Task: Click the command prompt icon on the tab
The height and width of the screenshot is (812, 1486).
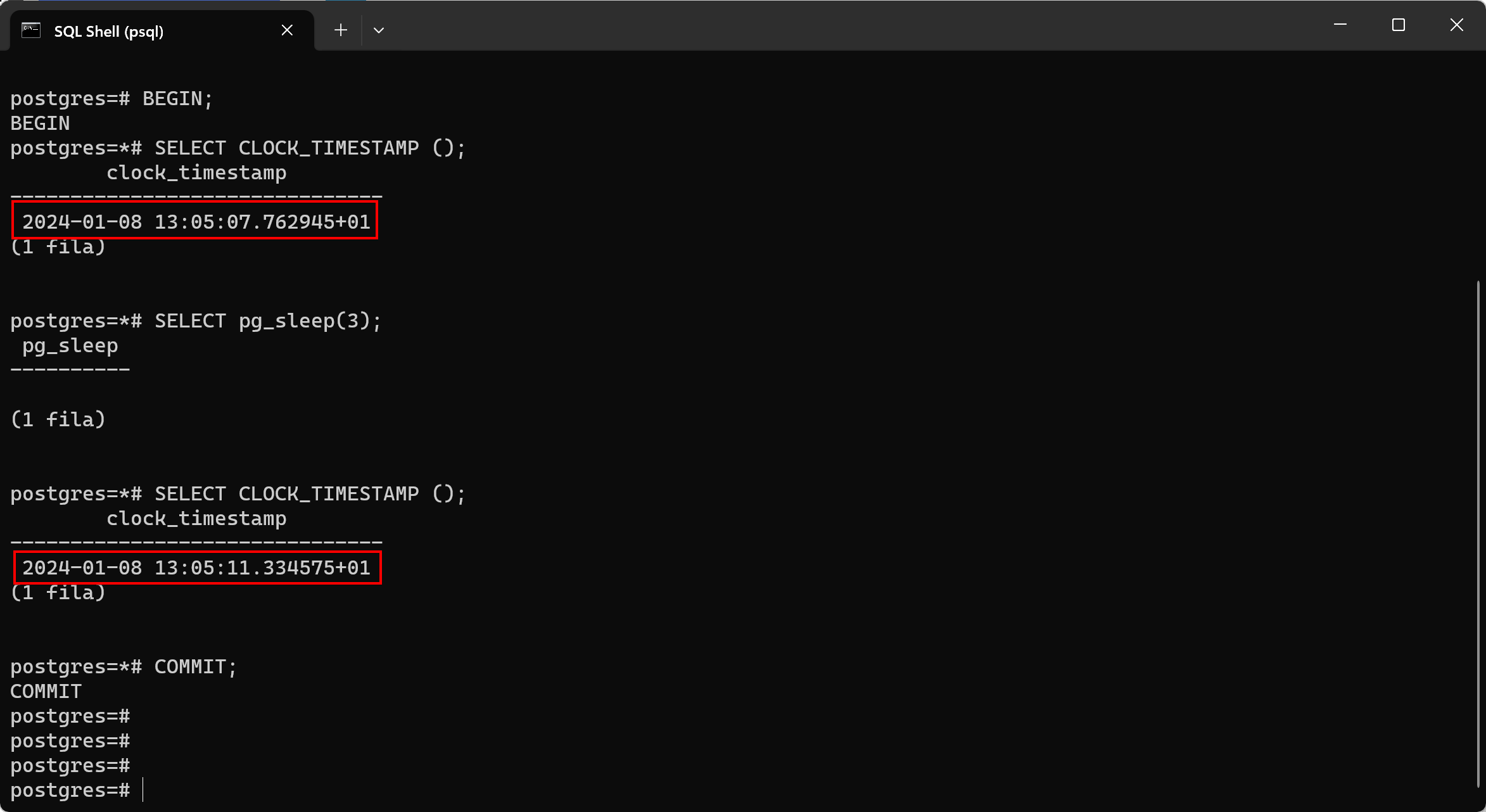Action: tap(30, 30)
